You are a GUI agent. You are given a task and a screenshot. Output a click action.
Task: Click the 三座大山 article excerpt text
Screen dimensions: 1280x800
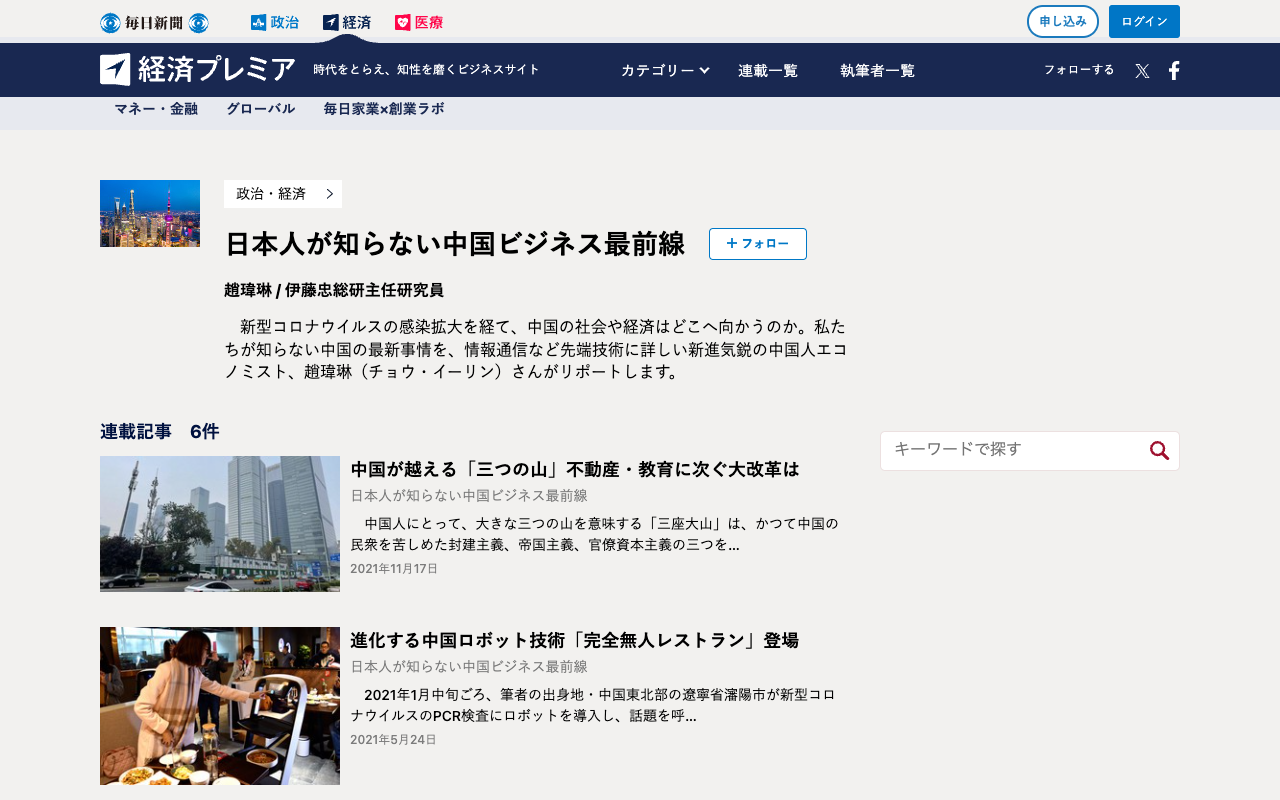point(594,534)
